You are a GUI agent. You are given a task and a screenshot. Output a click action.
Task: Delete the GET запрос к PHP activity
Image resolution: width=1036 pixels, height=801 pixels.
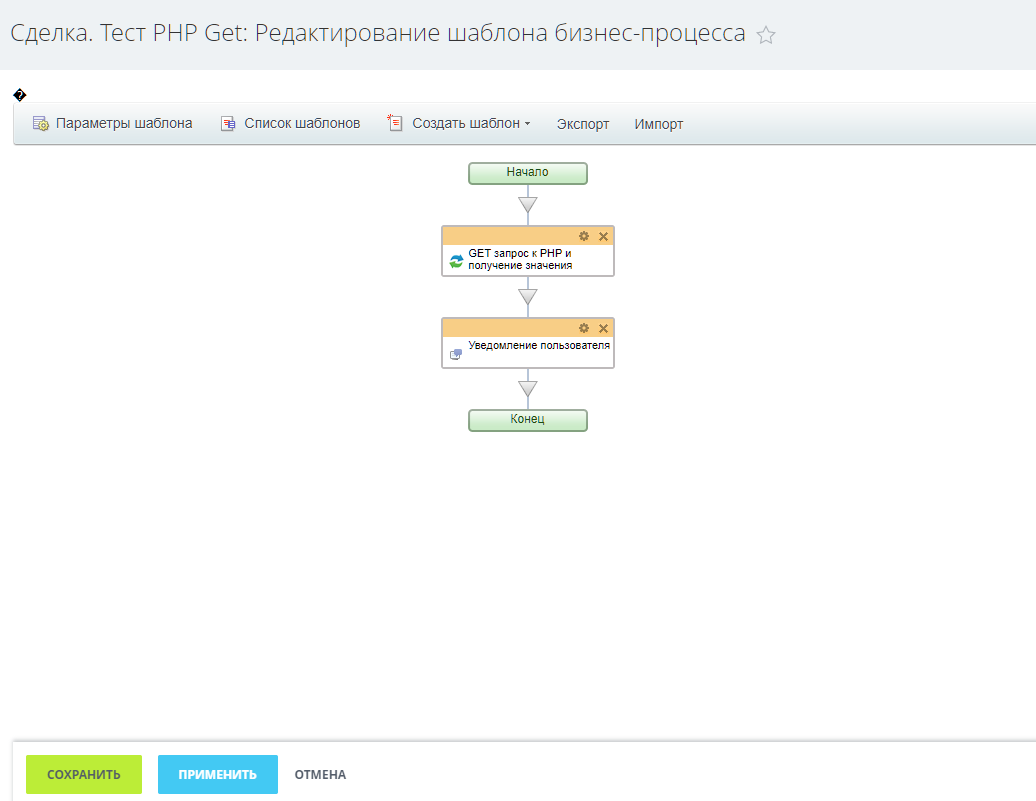pyautogui.click(x=603, y=236)
